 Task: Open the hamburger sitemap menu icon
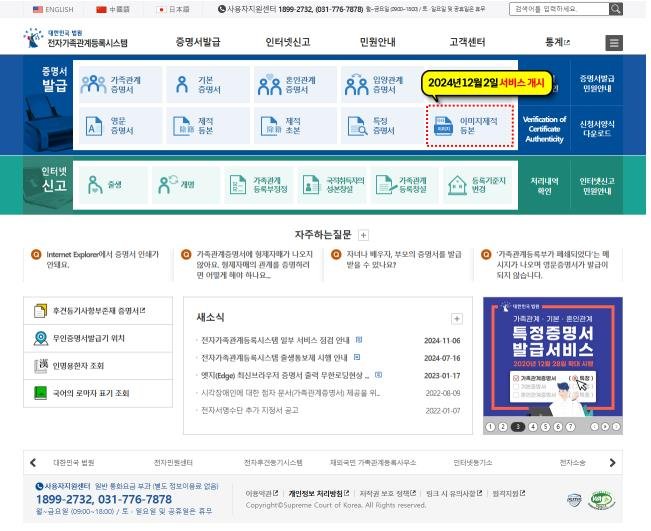pyautogui.click(x=614, y=43)
